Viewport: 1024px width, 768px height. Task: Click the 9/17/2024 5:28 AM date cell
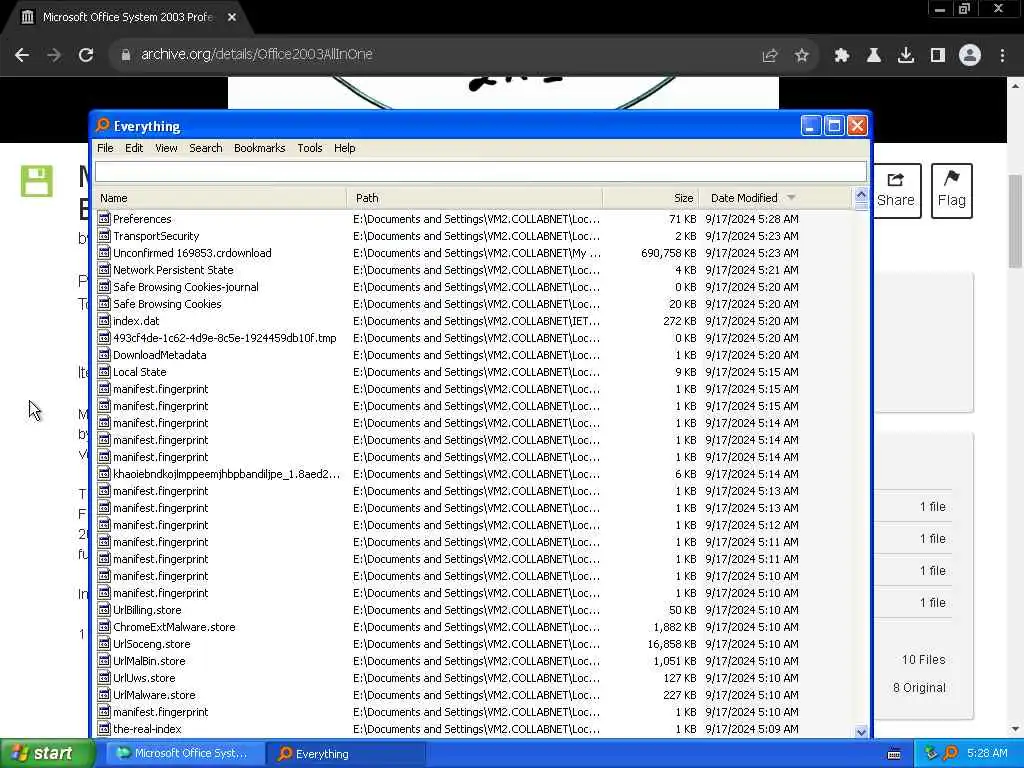coord(752,219)
